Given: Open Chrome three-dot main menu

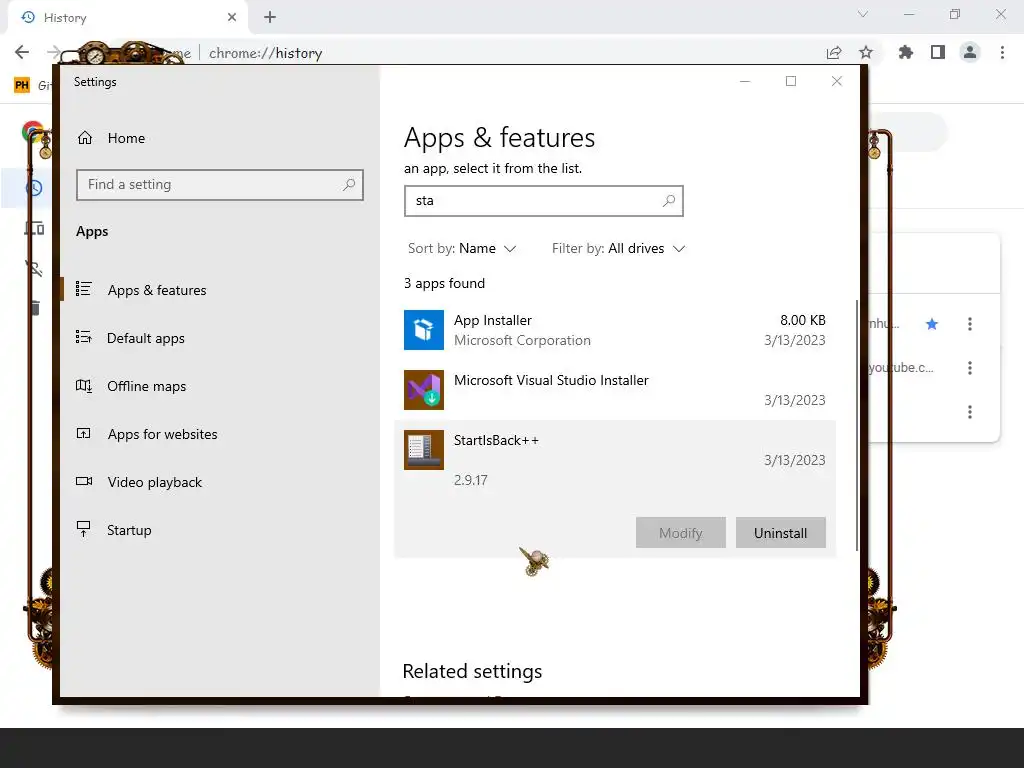Looking at the screenshot, I should tap(1002, 52).
